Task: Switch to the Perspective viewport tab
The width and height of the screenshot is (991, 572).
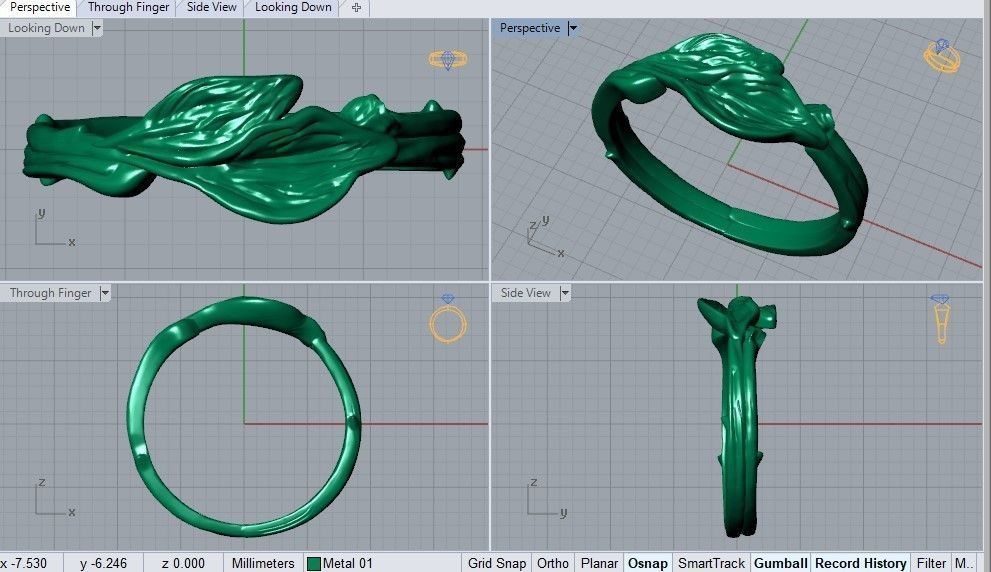Action: [x=39, y=8]
